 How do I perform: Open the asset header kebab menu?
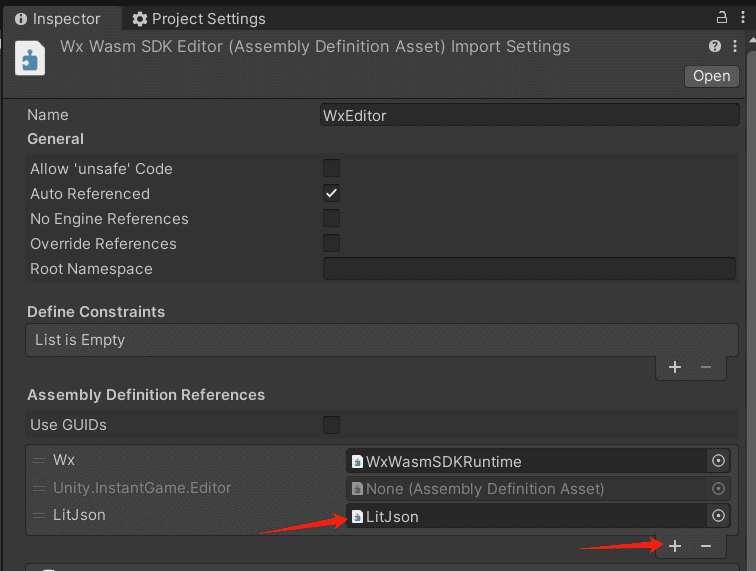point(734,46)
